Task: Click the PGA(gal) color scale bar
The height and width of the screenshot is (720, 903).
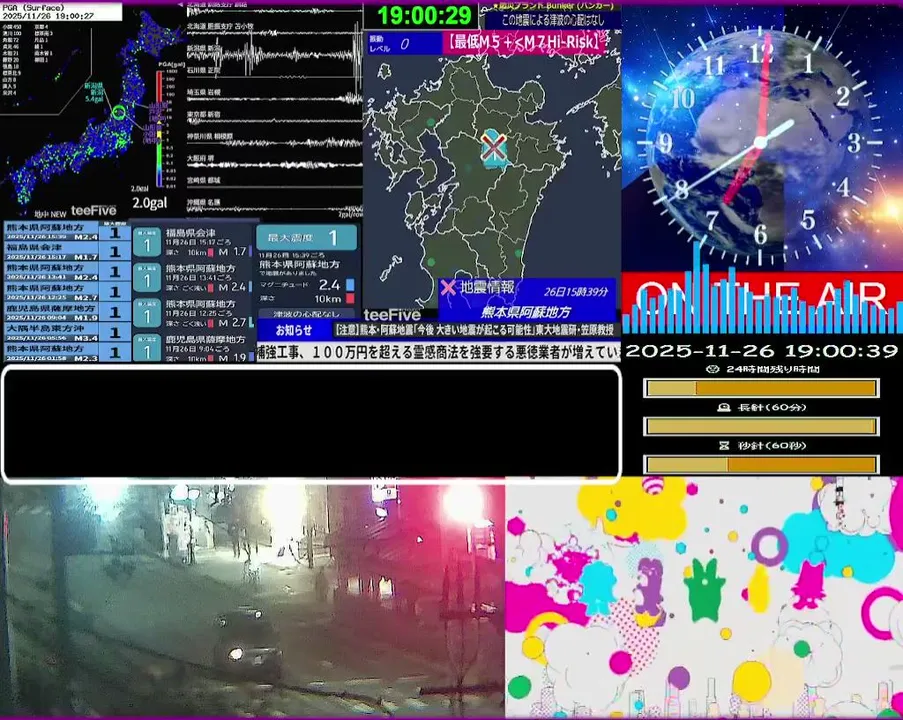Action: 160,129
